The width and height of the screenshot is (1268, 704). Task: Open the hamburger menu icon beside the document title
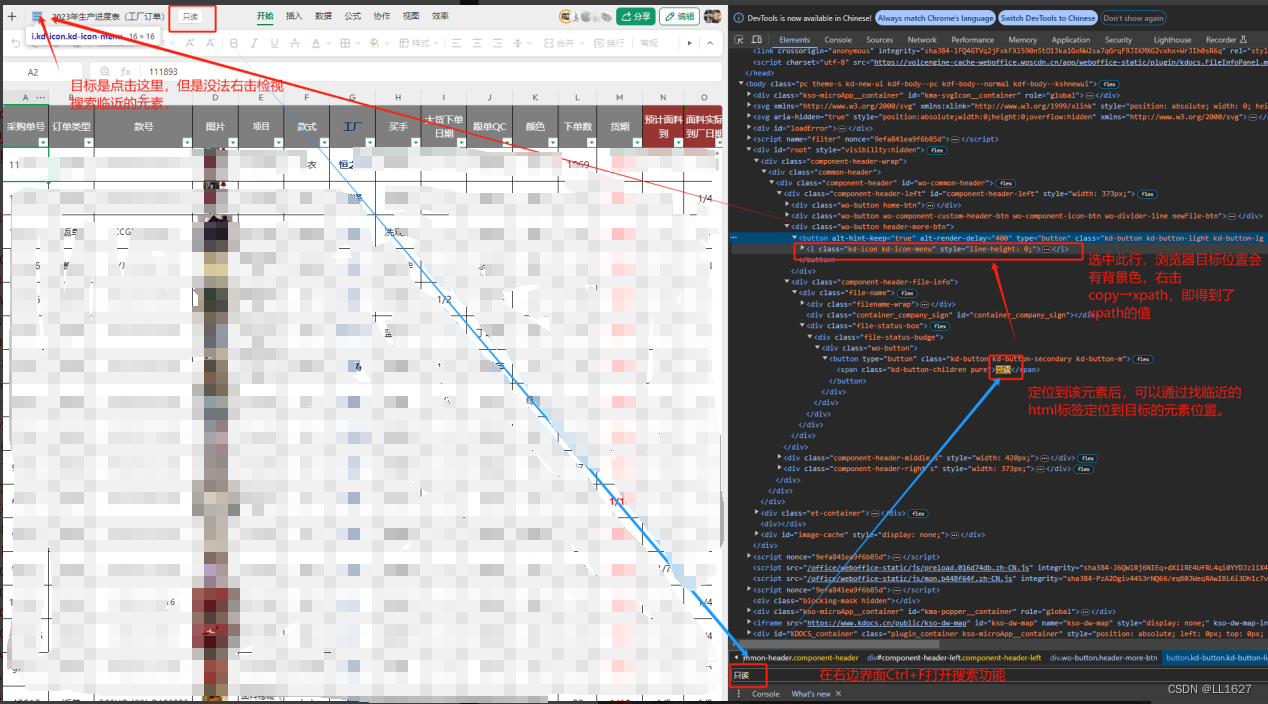point(37,16)
